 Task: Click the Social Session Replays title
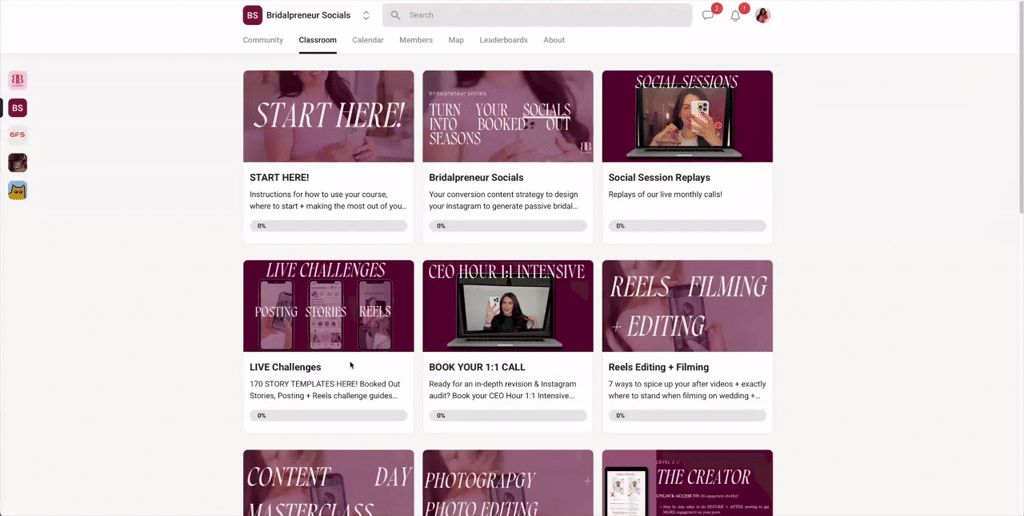(659, 178)
